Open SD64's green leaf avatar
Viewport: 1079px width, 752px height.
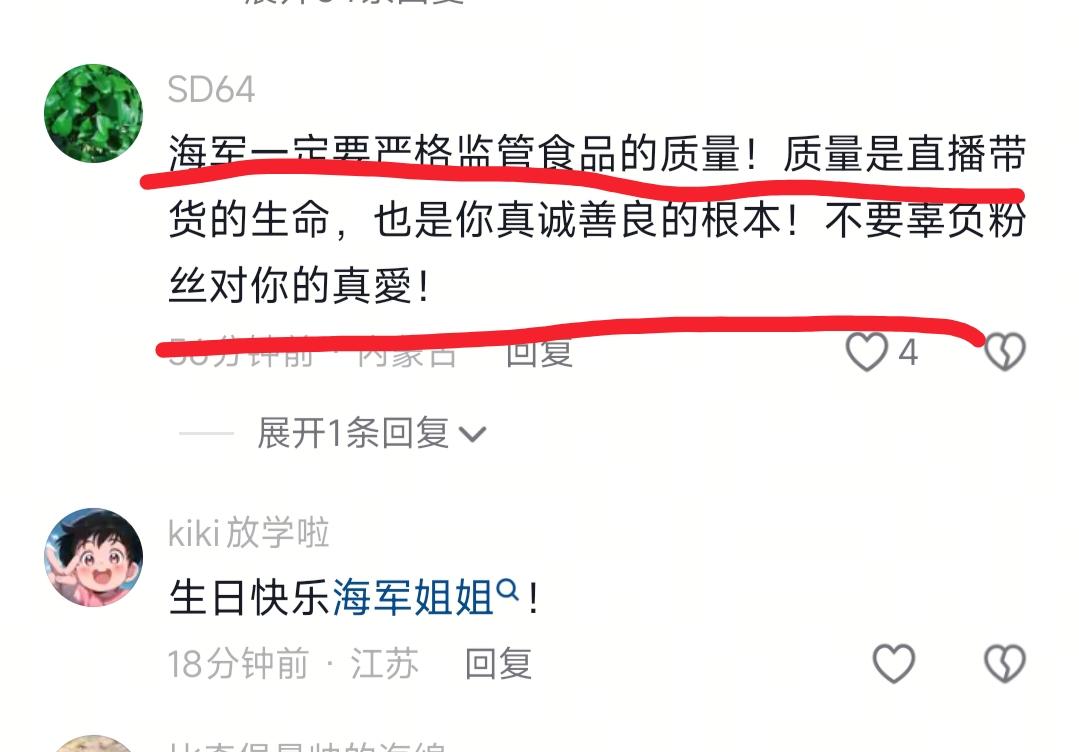point(94,114)
